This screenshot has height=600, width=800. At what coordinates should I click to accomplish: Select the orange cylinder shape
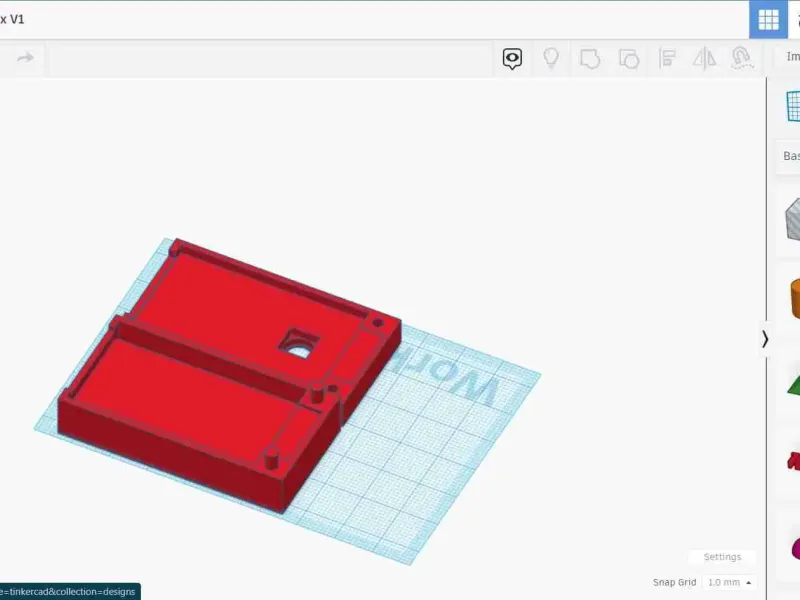795,298
